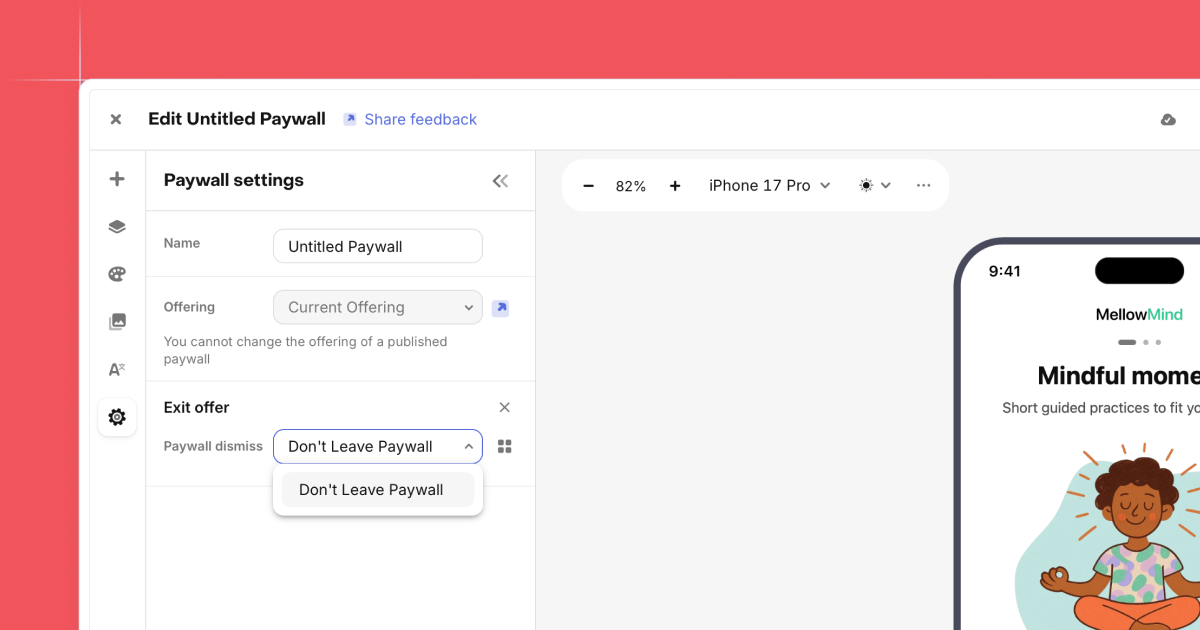
Task: Open the iPhone 17 Pro device dropdown
Action: tap(770, 186)
